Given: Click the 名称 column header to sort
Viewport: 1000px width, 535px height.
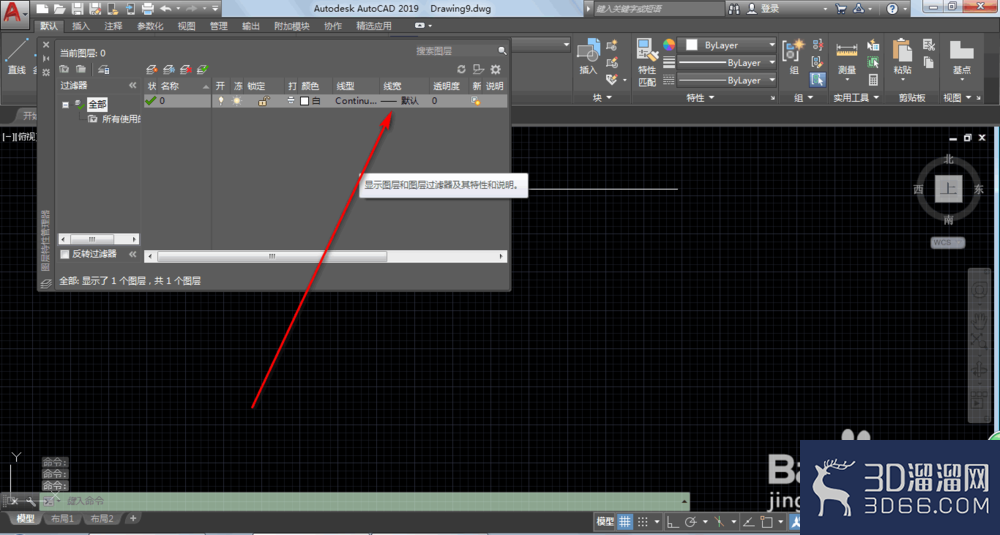Looking at the screenshot, I should click(x=170, y=86).
